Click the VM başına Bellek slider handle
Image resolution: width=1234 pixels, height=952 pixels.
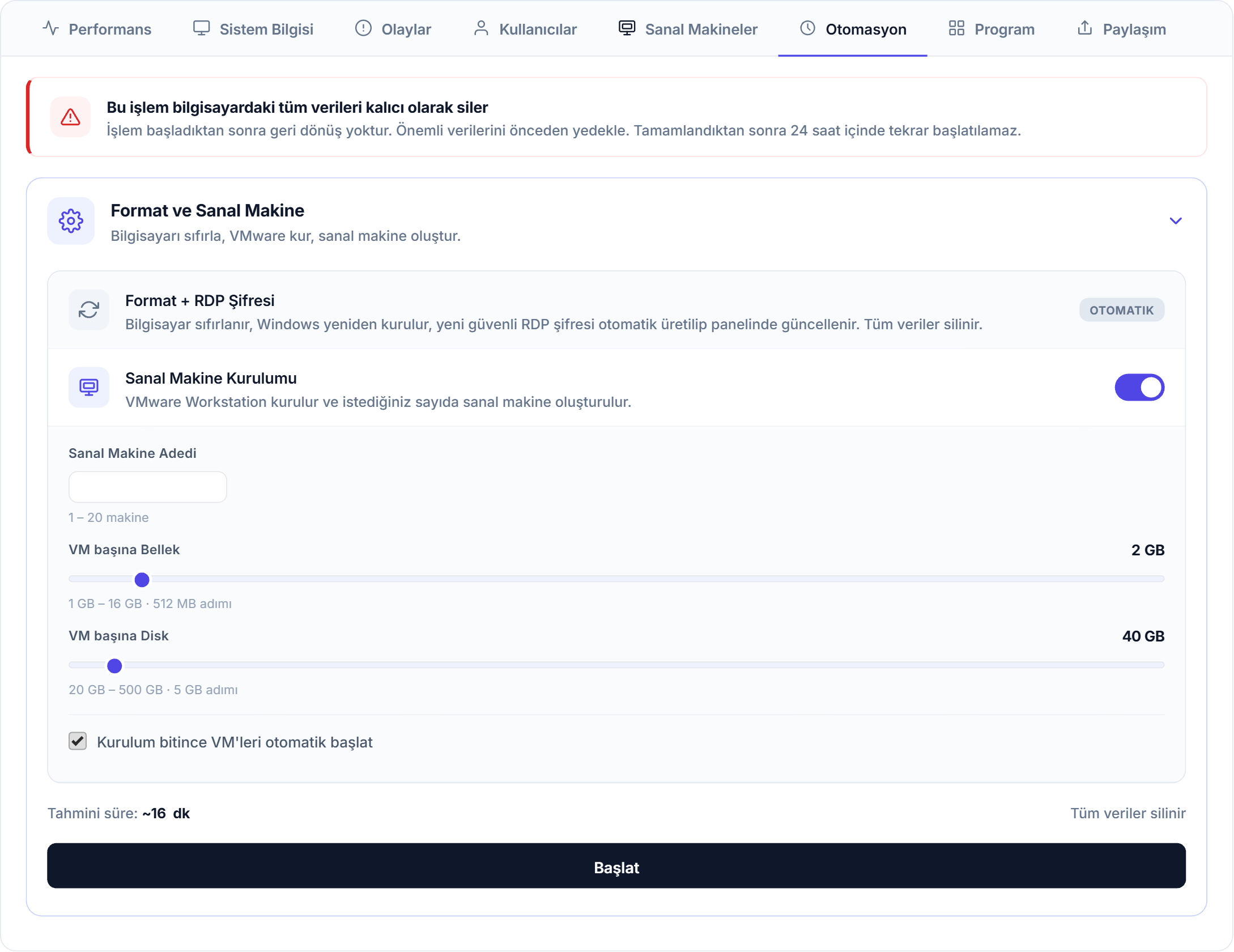click(x=142, y=580)
